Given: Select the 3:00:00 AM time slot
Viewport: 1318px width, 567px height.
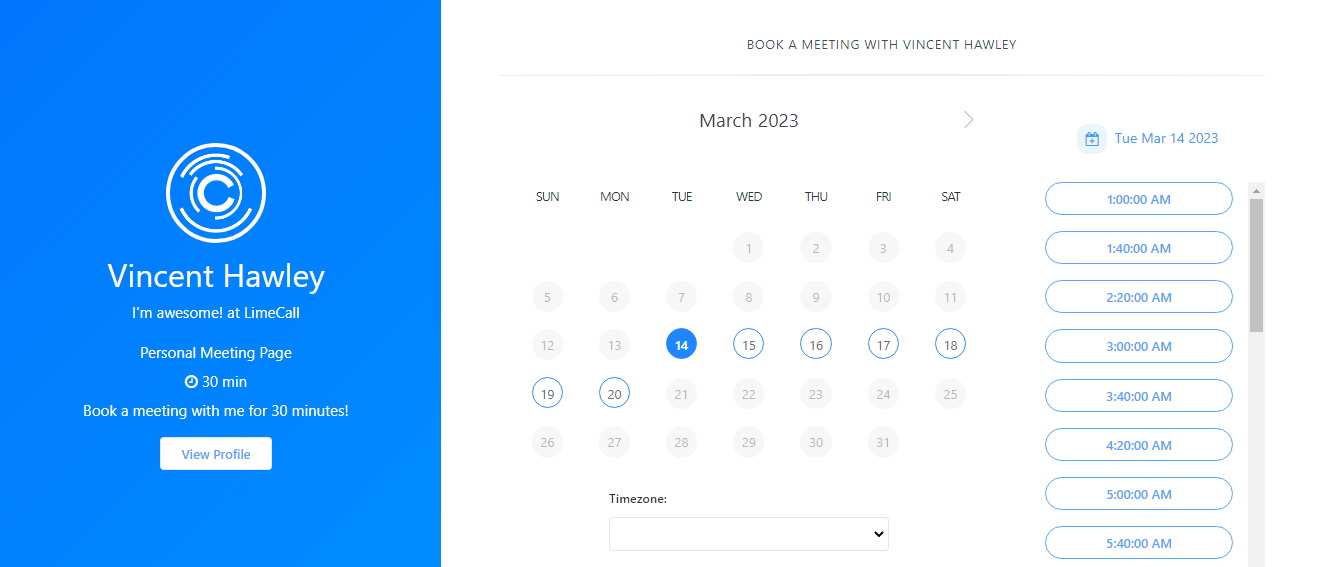Looking at the screenshot, I should [x=1138, y=346].
